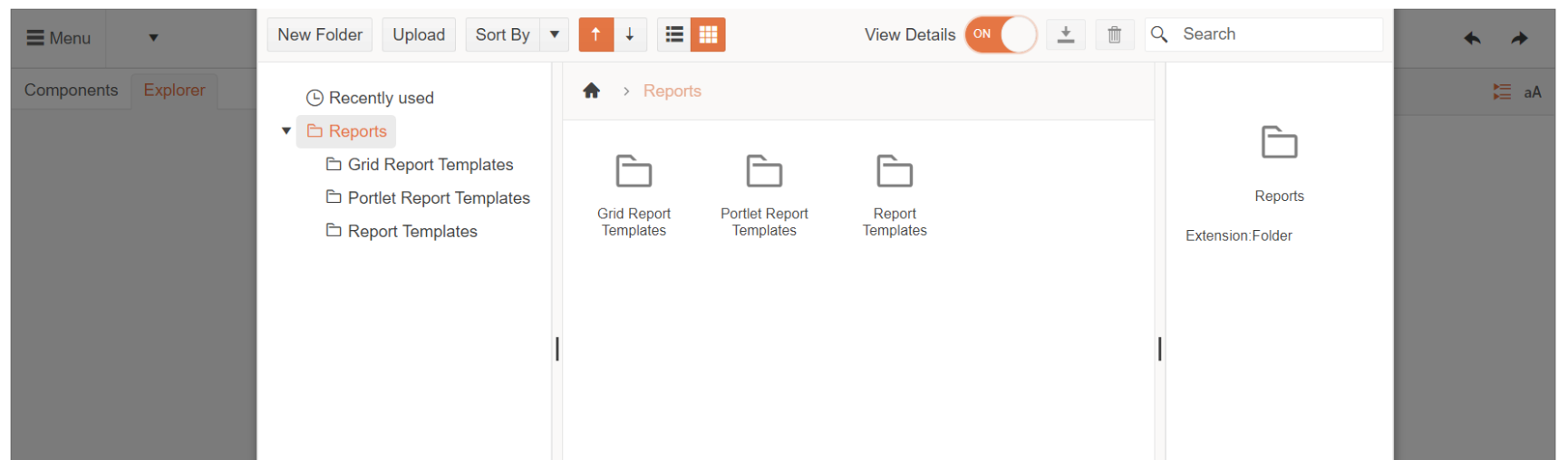1568x460 pixels.
Task: Select Portlet Report Templates in tree
Action: coord(438,197)
